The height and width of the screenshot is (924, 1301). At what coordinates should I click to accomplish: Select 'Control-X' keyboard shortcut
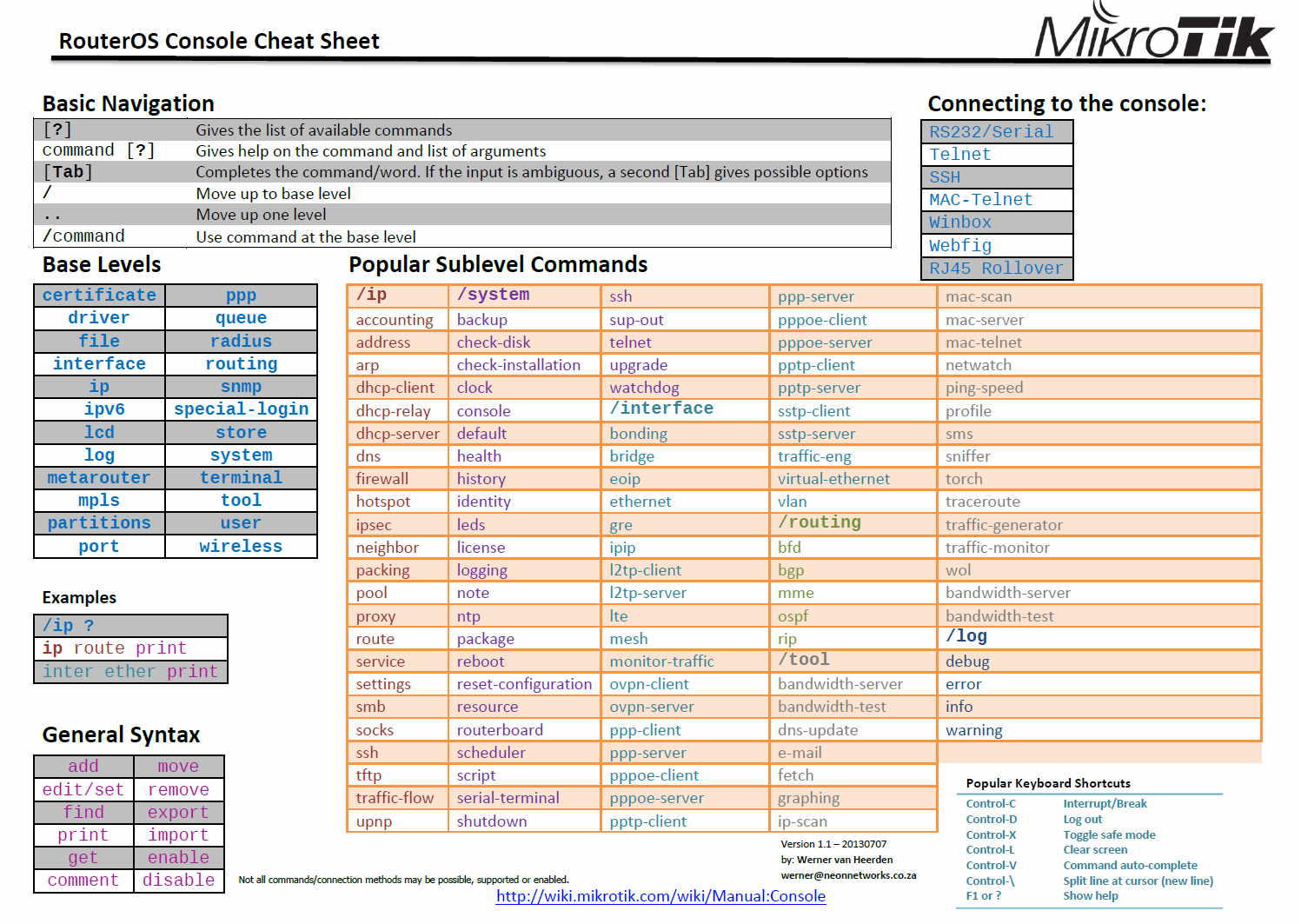[991, 834]
